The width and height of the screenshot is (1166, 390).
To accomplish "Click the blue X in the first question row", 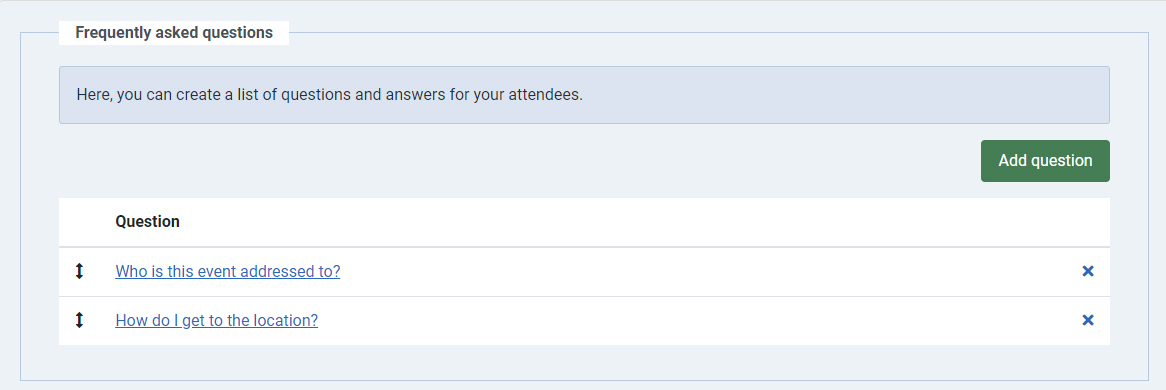I will click(1087, 272).
